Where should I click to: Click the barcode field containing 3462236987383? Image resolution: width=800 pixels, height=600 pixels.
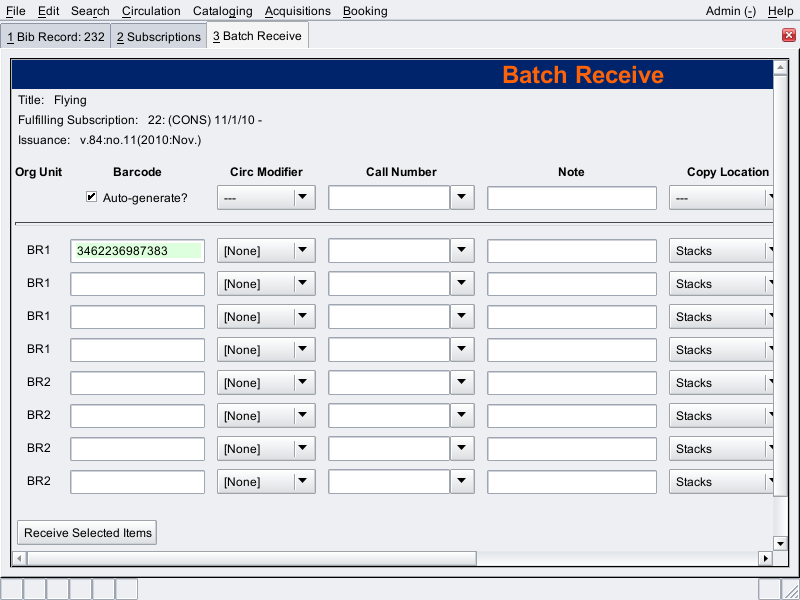tap(137, 251)
